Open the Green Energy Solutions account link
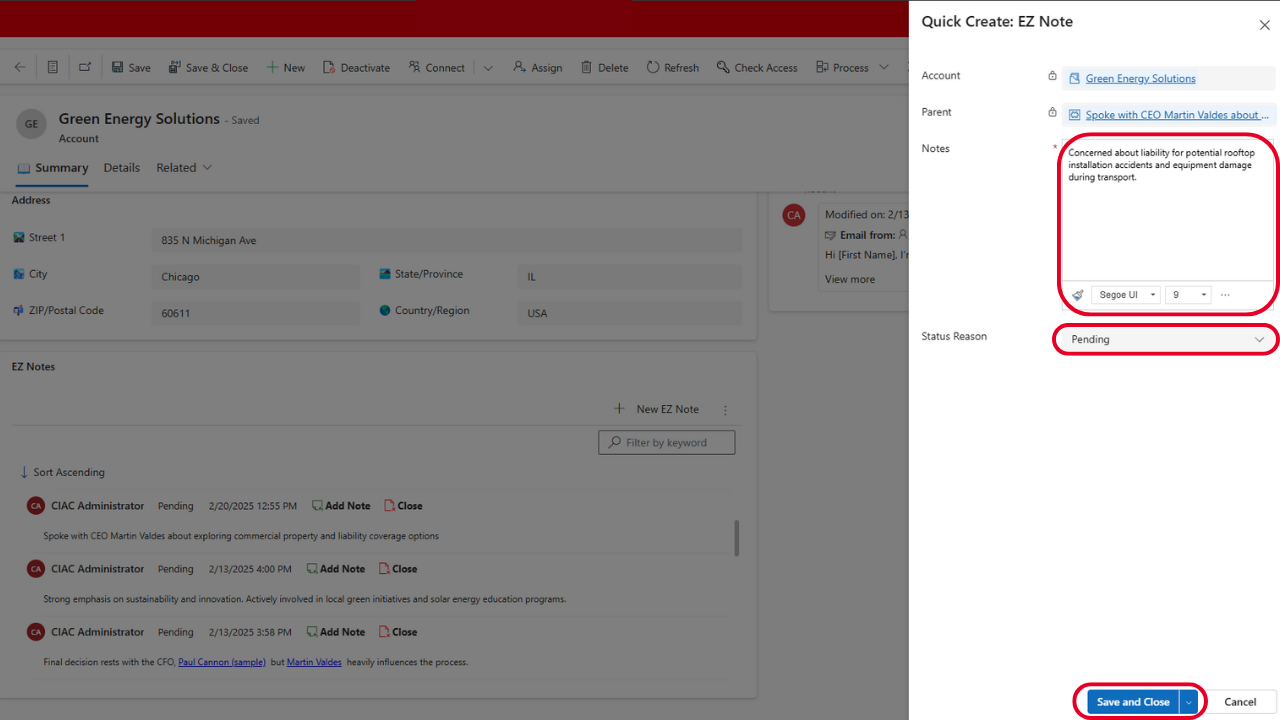The width and height of the screenshot is (1280, 720). click(x=1140, y=78)
